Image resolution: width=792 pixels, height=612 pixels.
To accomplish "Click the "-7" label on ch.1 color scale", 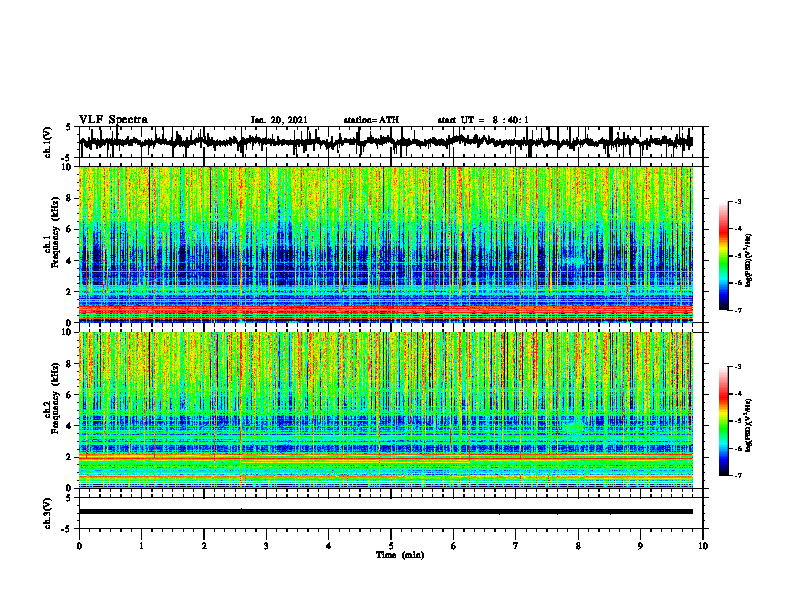I will (x=737, y=310).
